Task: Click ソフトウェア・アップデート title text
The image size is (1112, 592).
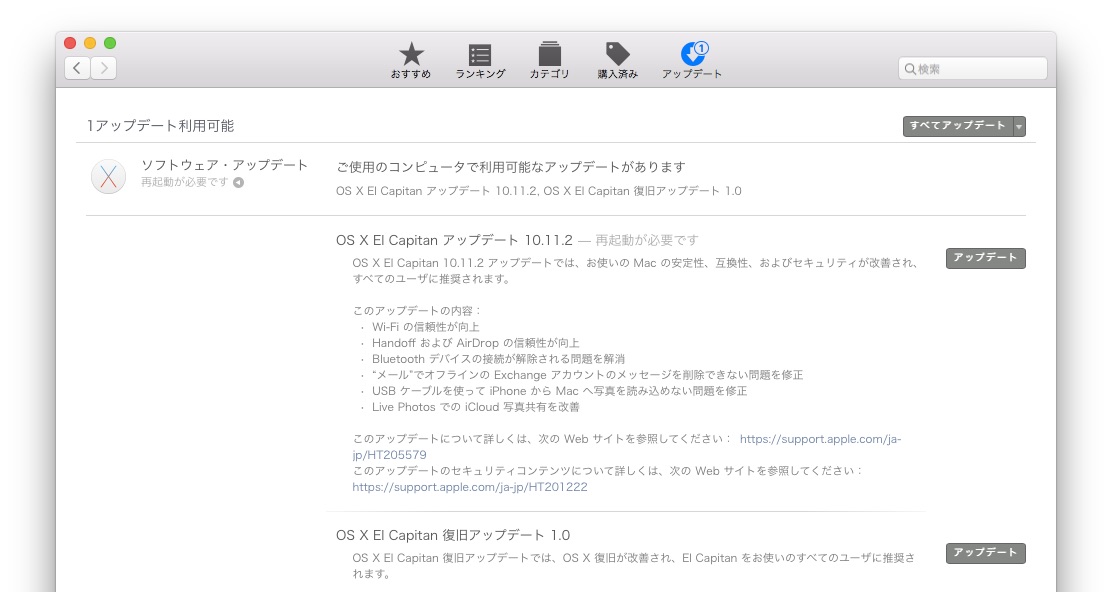Action: tap(224, 165)
